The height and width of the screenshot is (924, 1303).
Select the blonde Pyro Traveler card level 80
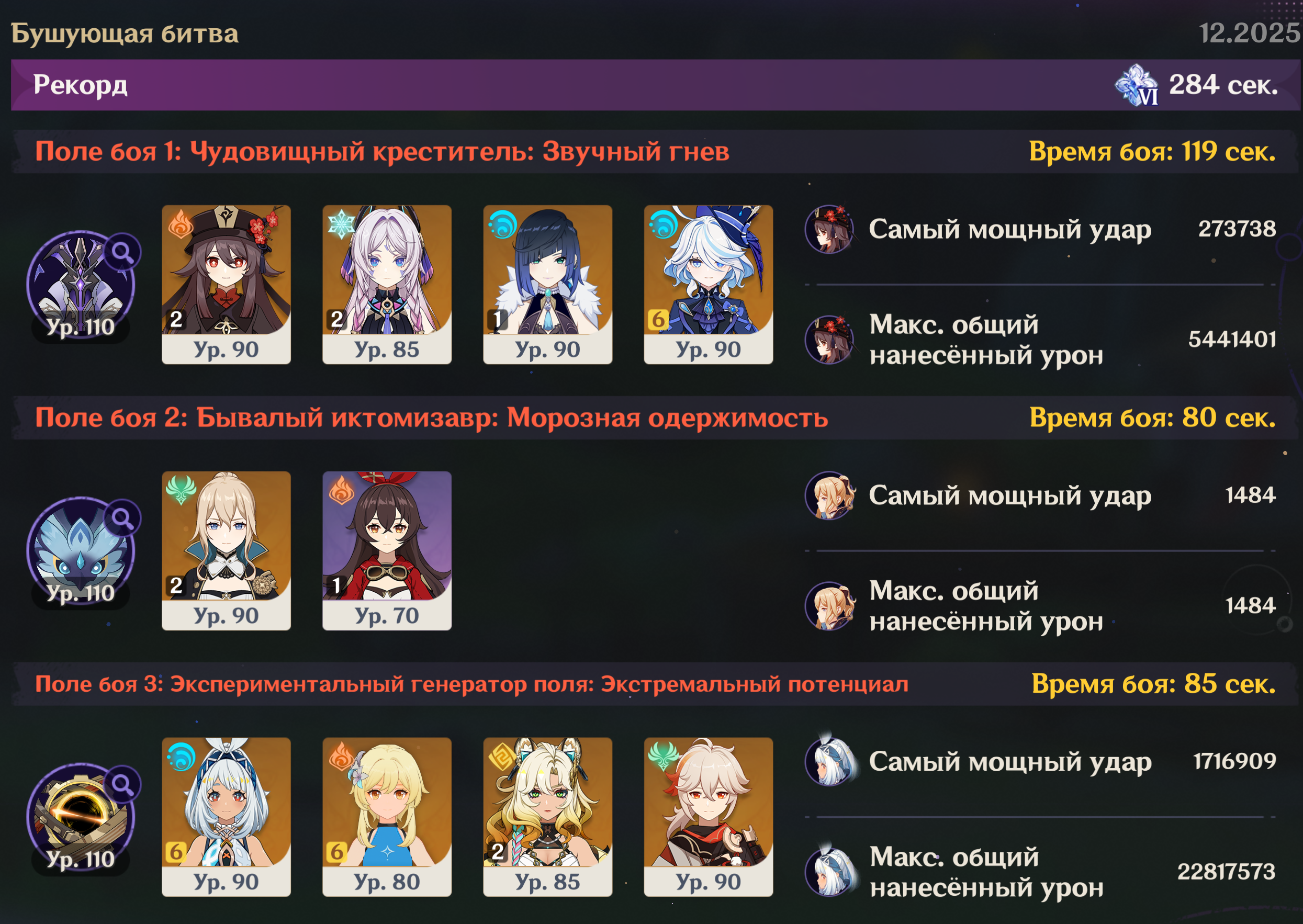(x=387, y=817)
